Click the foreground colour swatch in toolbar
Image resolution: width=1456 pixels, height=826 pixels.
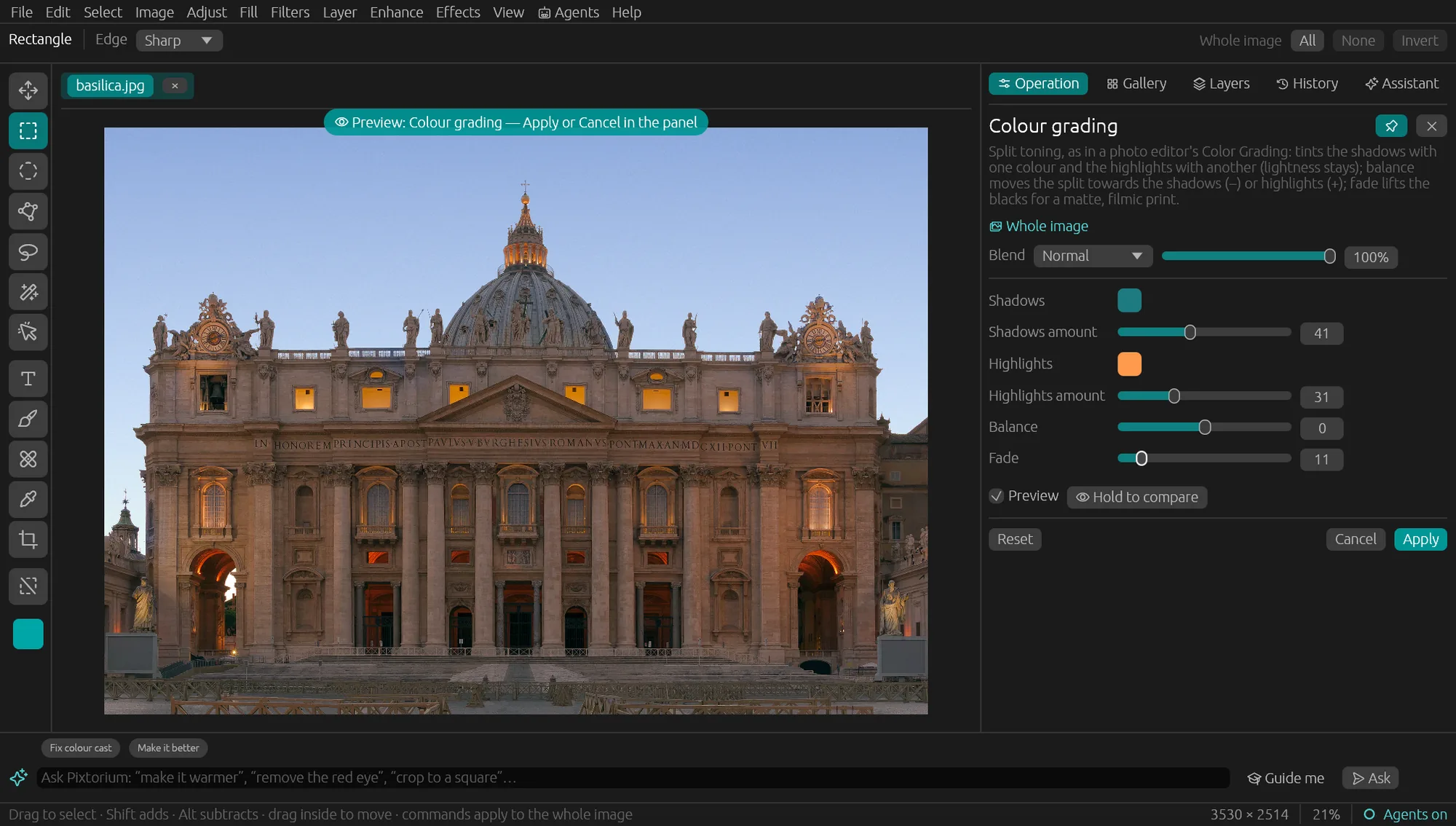click(28, 634)
